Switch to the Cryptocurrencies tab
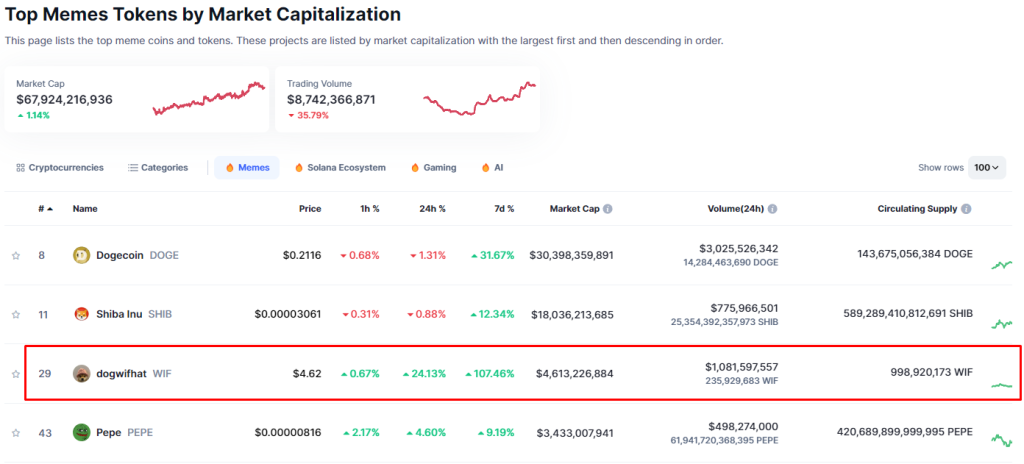The height and width of the screenshot is (464, 1024). (59, 168)
